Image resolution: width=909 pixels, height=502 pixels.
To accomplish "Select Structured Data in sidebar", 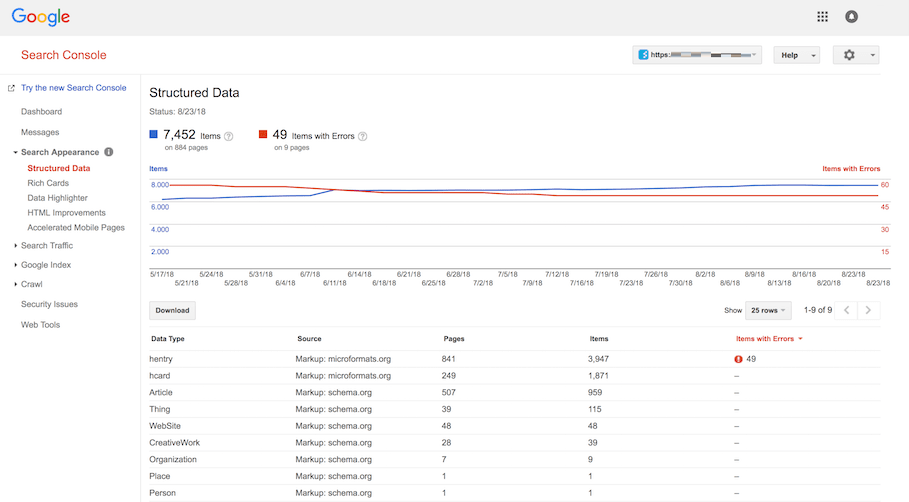I will (x=59, y=168).
